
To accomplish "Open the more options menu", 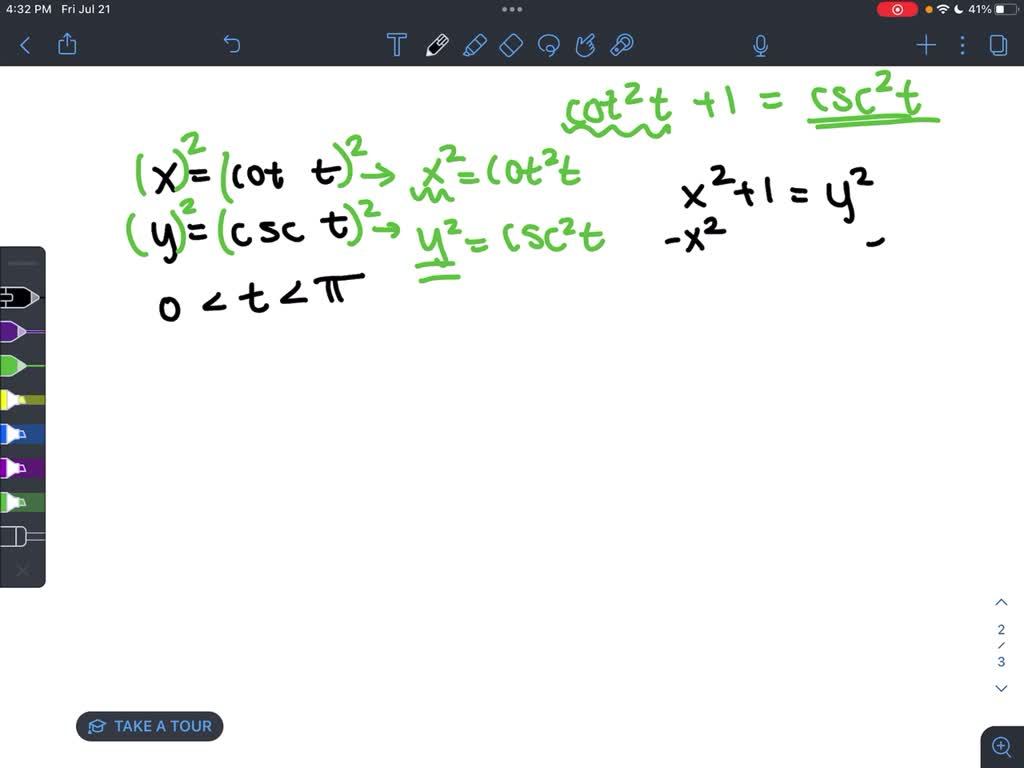I will (x=962, y=44).
